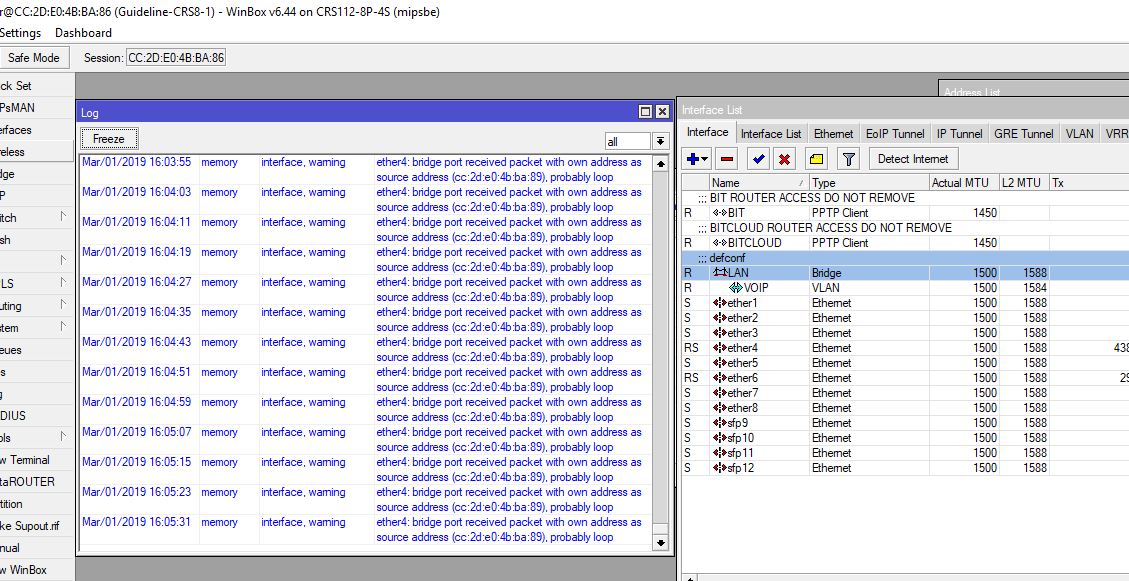Expand the Switch submenu arrow in sidebar
1129x581 pixels.
coord(63,217)
